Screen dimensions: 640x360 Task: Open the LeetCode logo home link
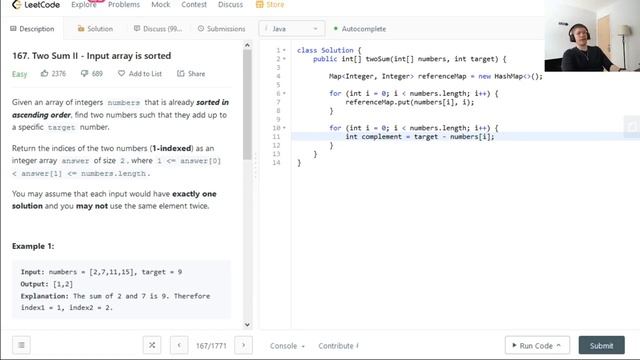coord(36,4)
